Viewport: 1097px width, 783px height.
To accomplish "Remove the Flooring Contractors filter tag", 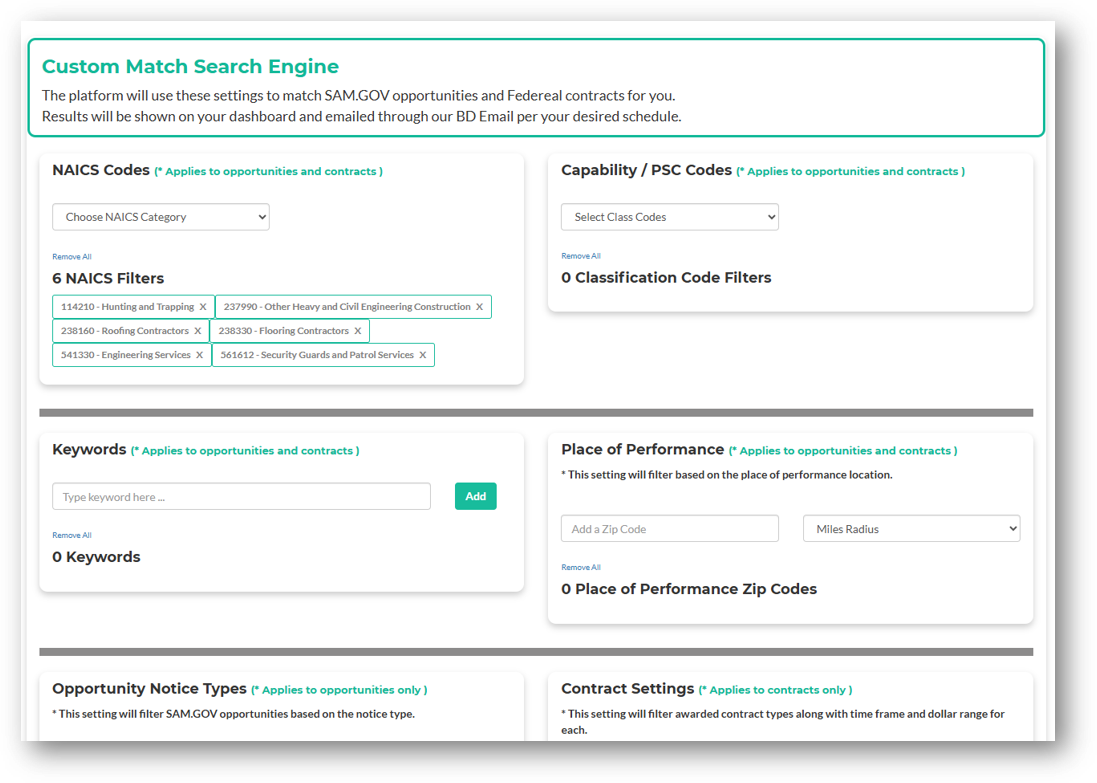I will click(357, 331).
